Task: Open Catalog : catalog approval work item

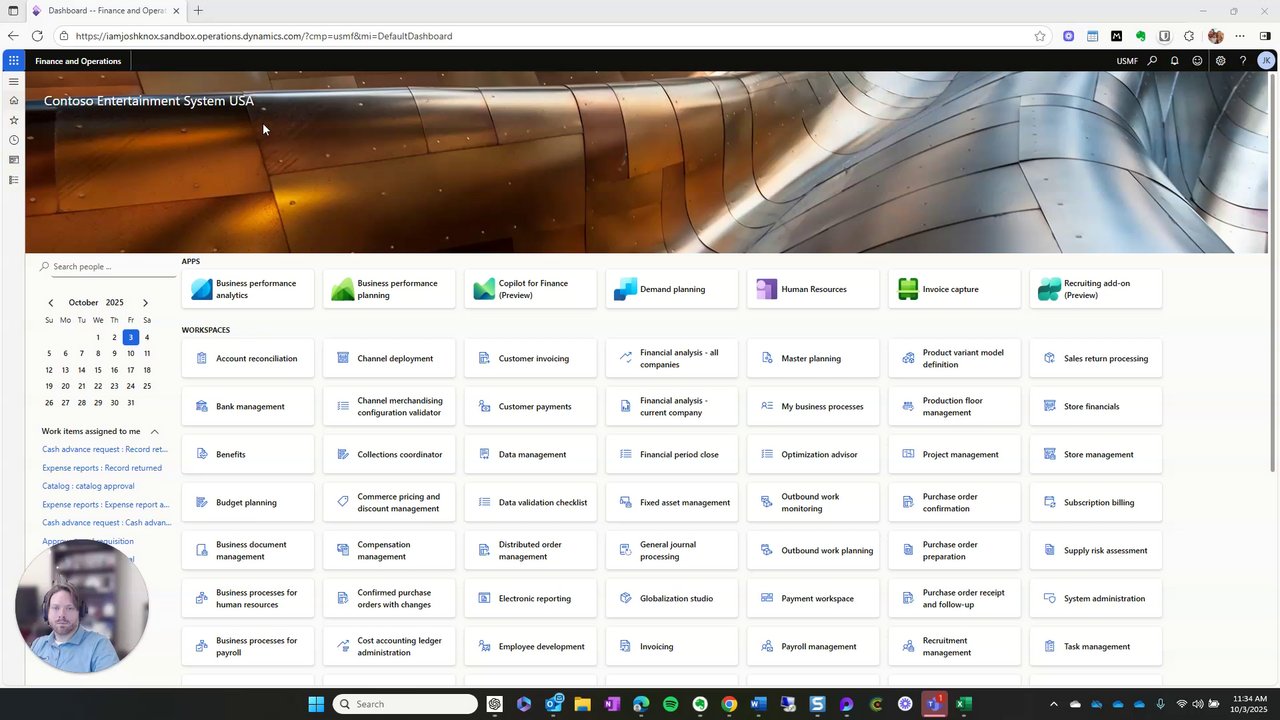Action: 88,486
